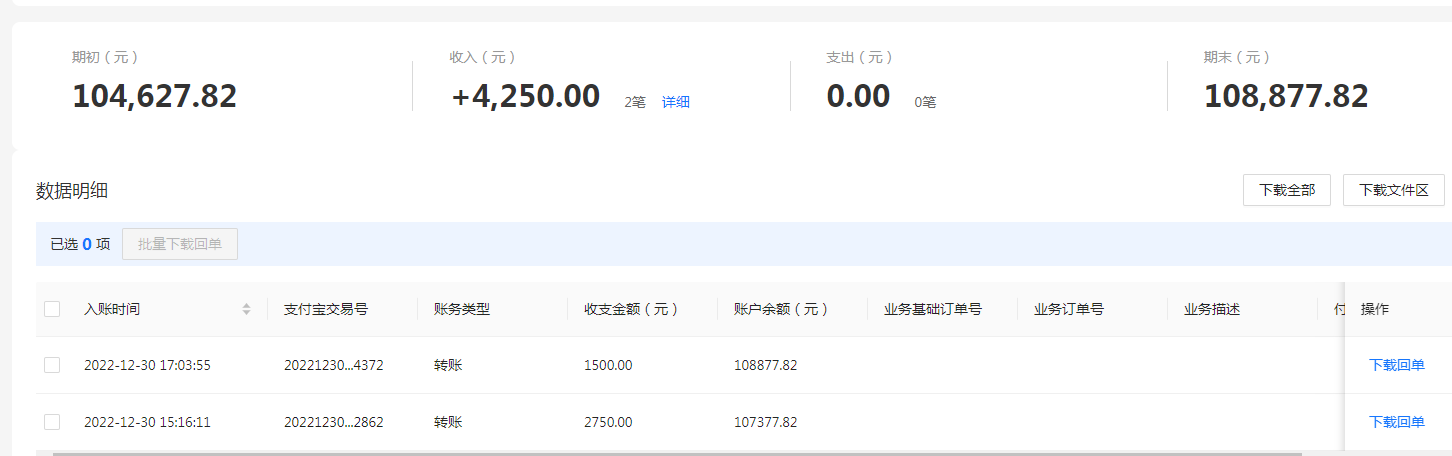Viewport: 1452px width, 456px height.
Task: Click the income total +4,250.00
Action: pyautogui.click(x=525, y=96)
